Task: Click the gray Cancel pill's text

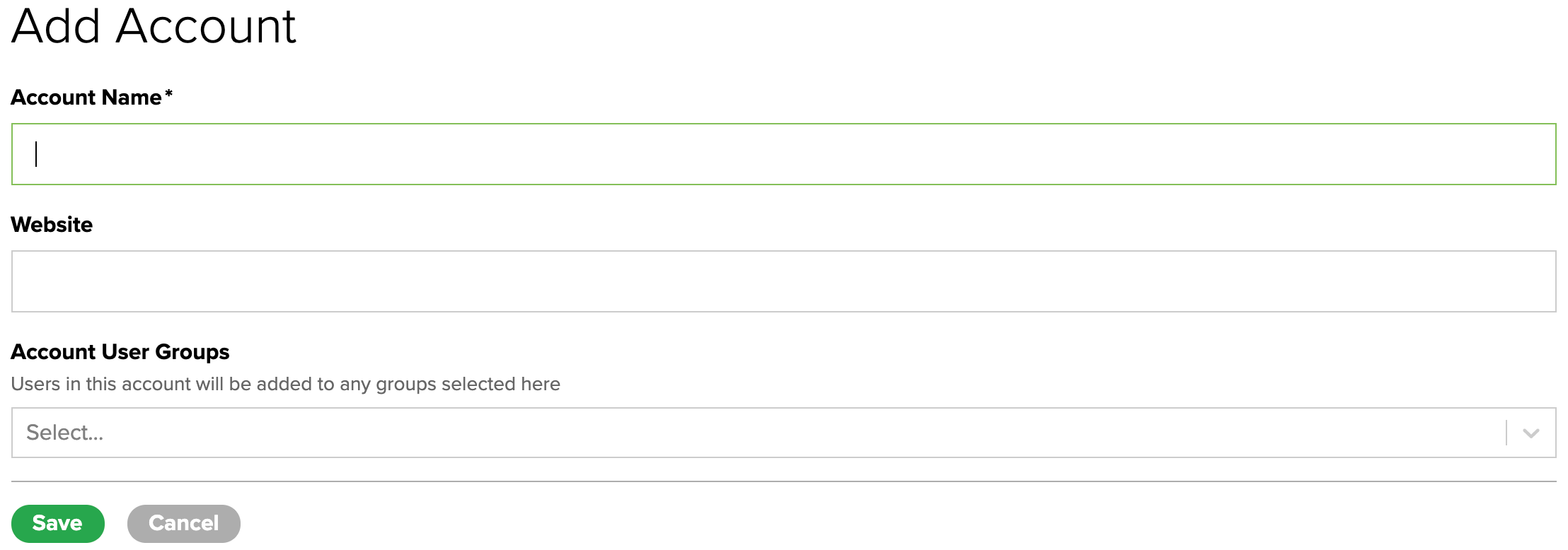Action: 184,524
